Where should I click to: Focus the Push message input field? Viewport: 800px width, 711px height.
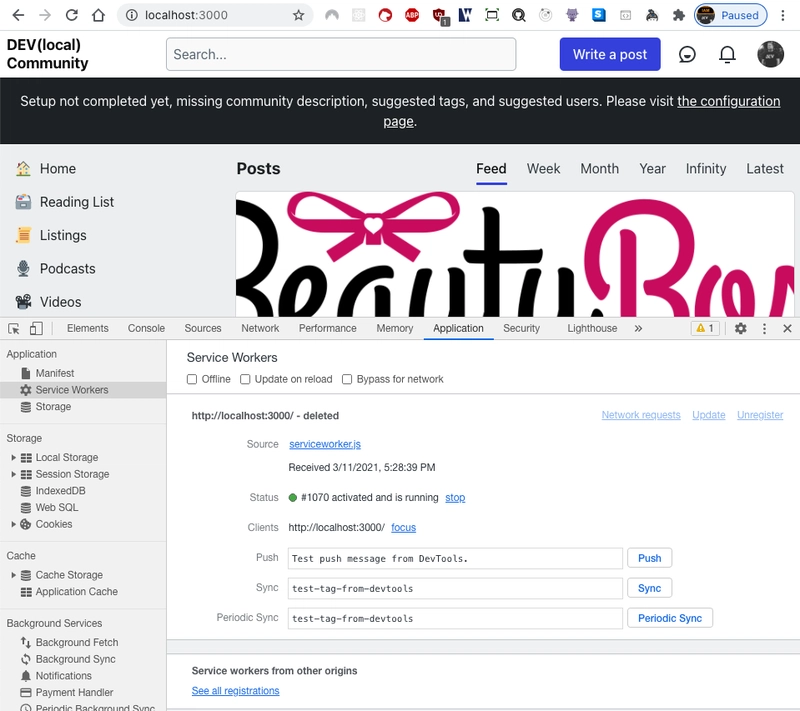[x=455, y=558]
